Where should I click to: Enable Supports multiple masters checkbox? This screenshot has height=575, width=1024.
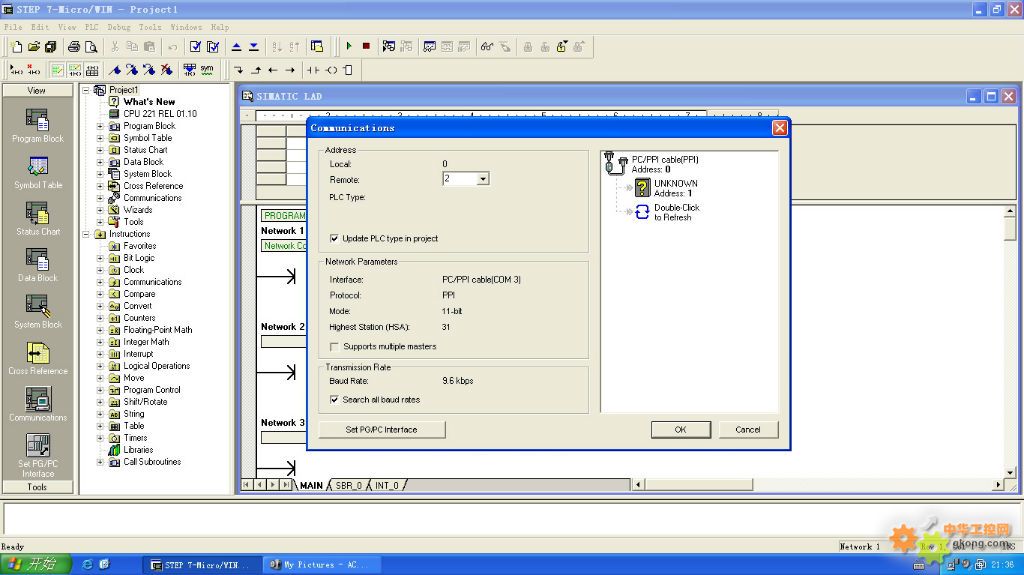click(x=334, y=346)
